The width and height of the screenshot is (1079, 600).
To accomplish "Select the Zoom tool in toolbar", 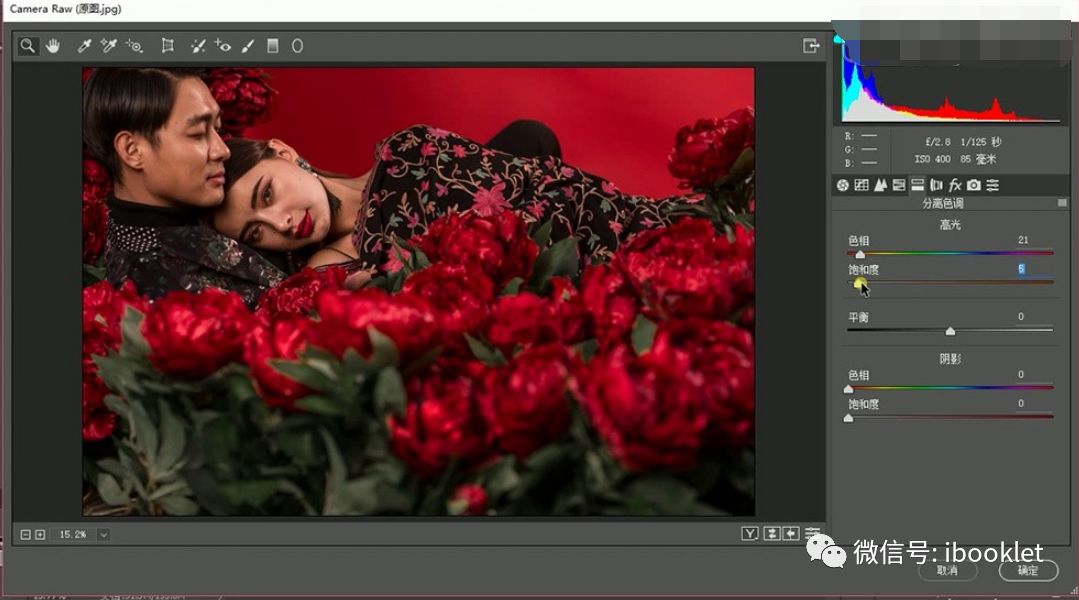I will [28, 46].
